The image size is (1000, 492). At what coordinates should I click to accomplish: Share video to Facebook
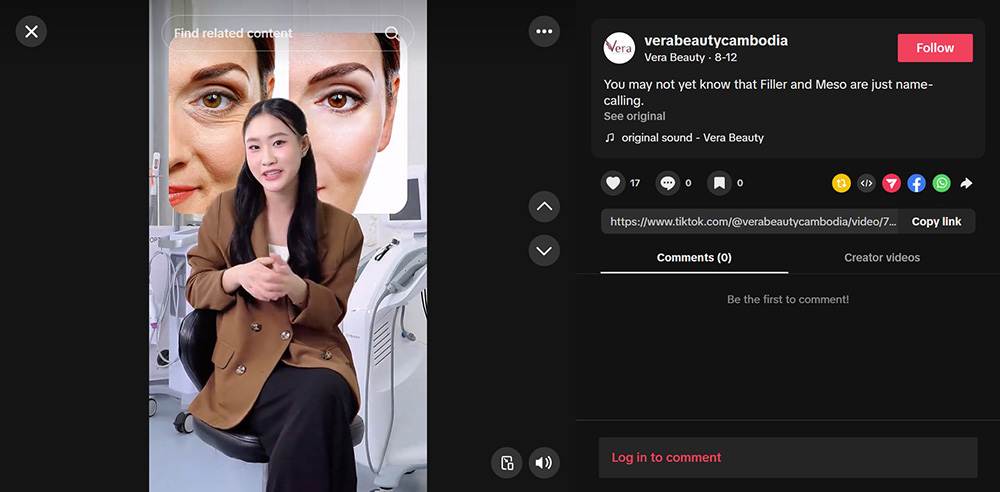click(x=916, y=183)
